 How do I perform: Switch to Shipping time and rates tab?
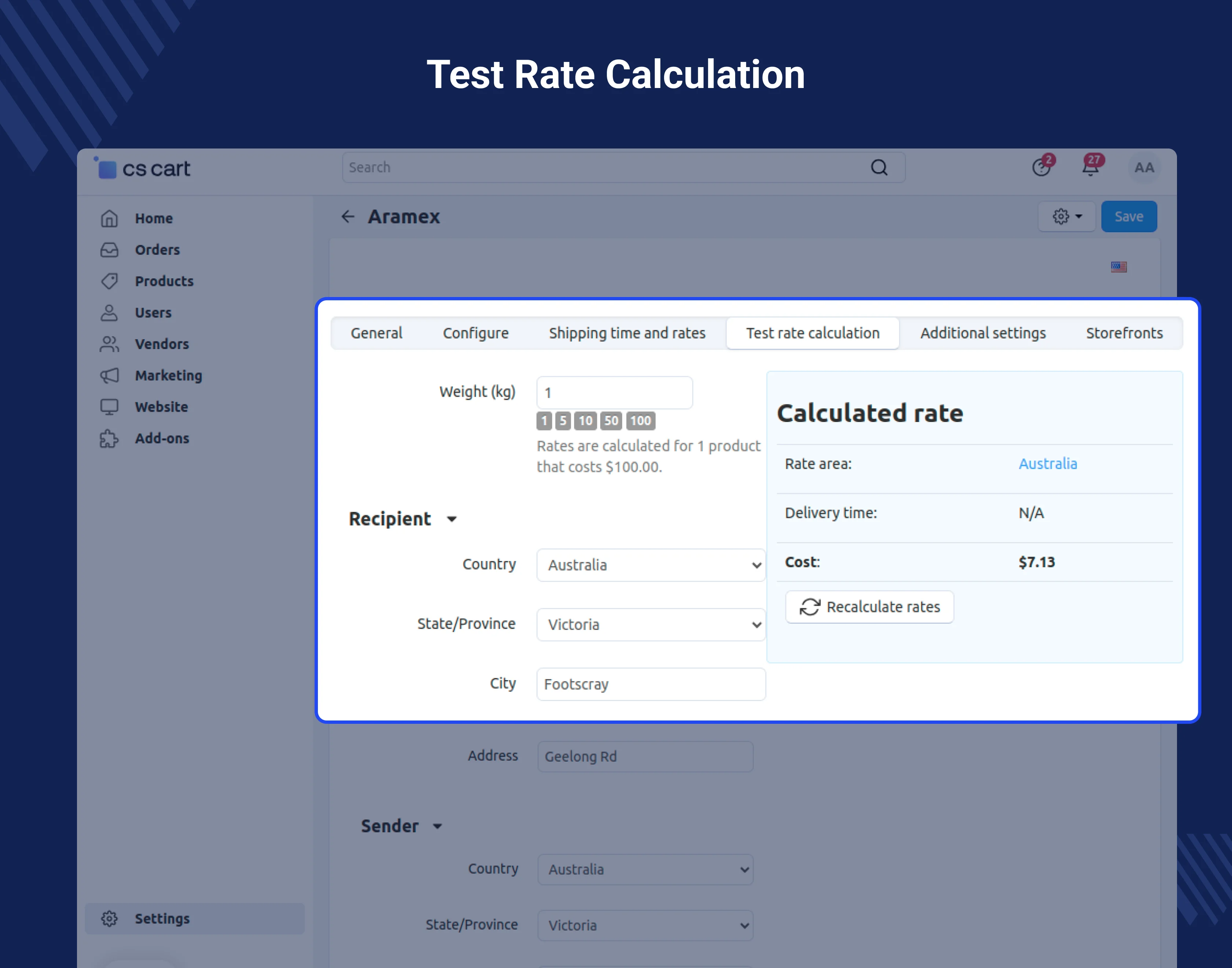pyautogui.click(x=627, y=333)
